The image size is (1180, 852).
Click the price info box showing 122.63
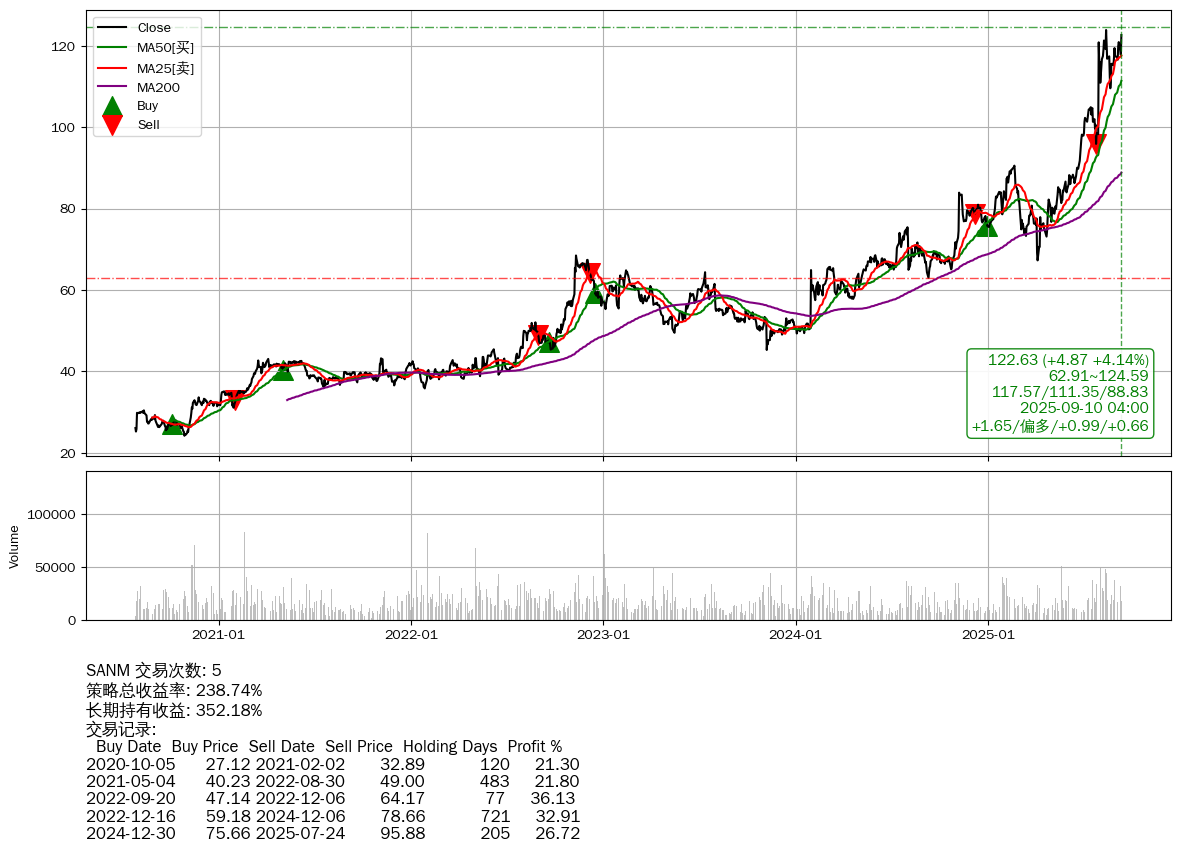point(1060,393)
